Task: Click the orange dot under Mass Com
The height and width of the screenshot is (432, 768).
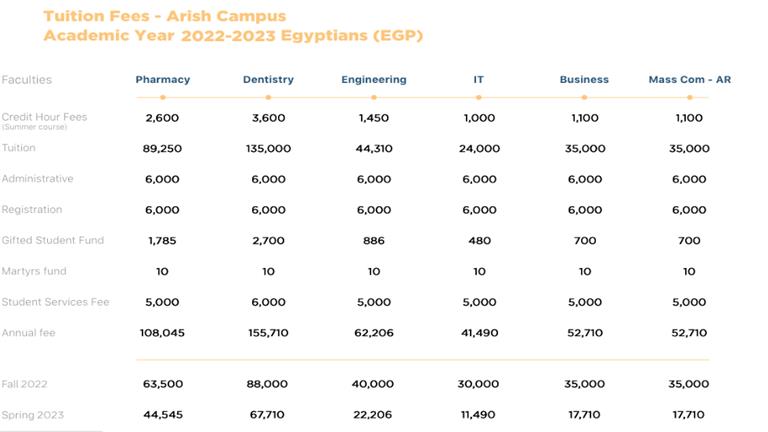Action: (x=689, y=97)
